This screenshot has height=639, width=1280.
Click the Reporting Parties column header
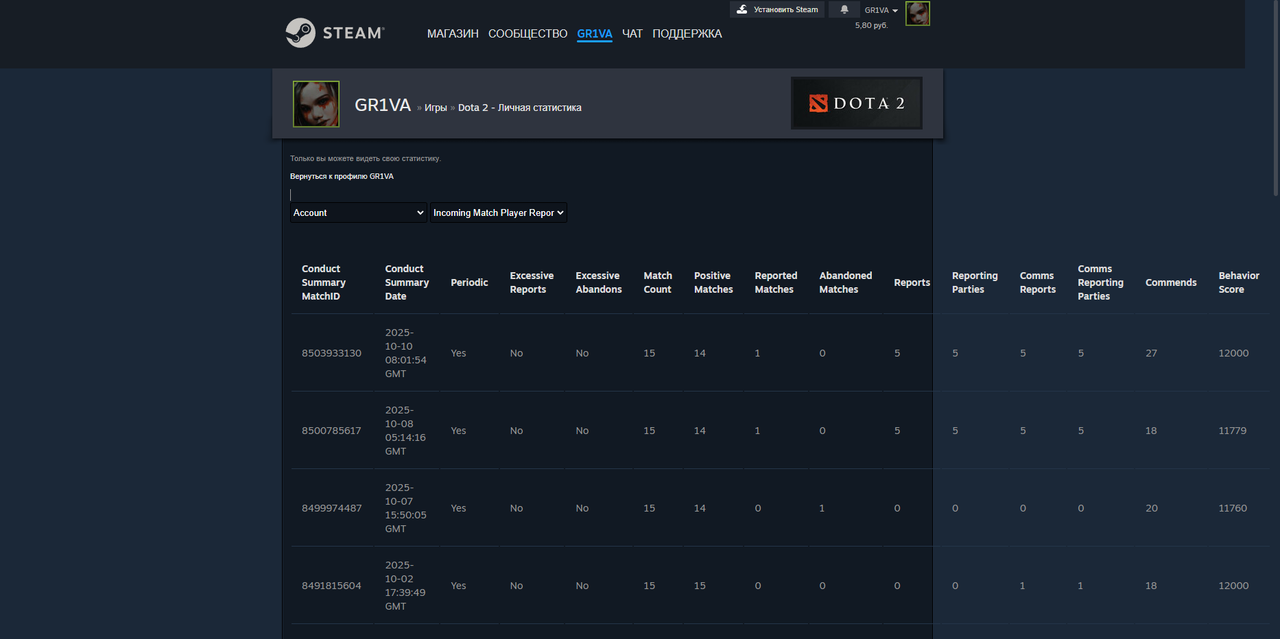point(975,283)
